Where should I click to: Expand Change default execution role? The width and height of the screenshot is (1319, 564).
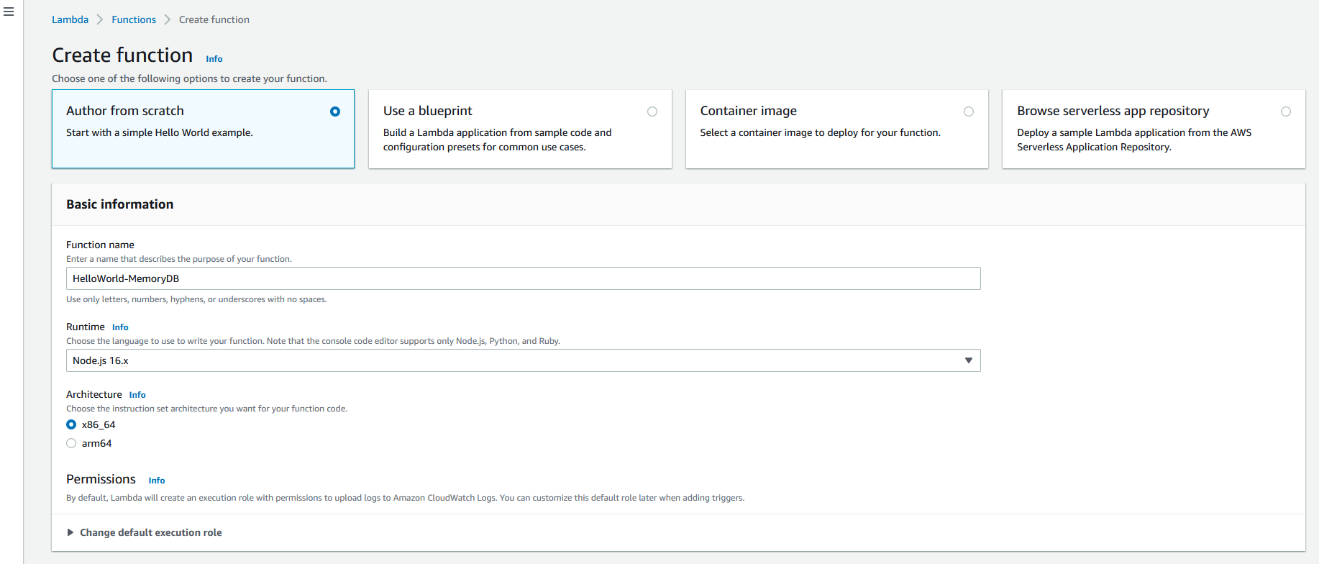click(x=150, y=533)
